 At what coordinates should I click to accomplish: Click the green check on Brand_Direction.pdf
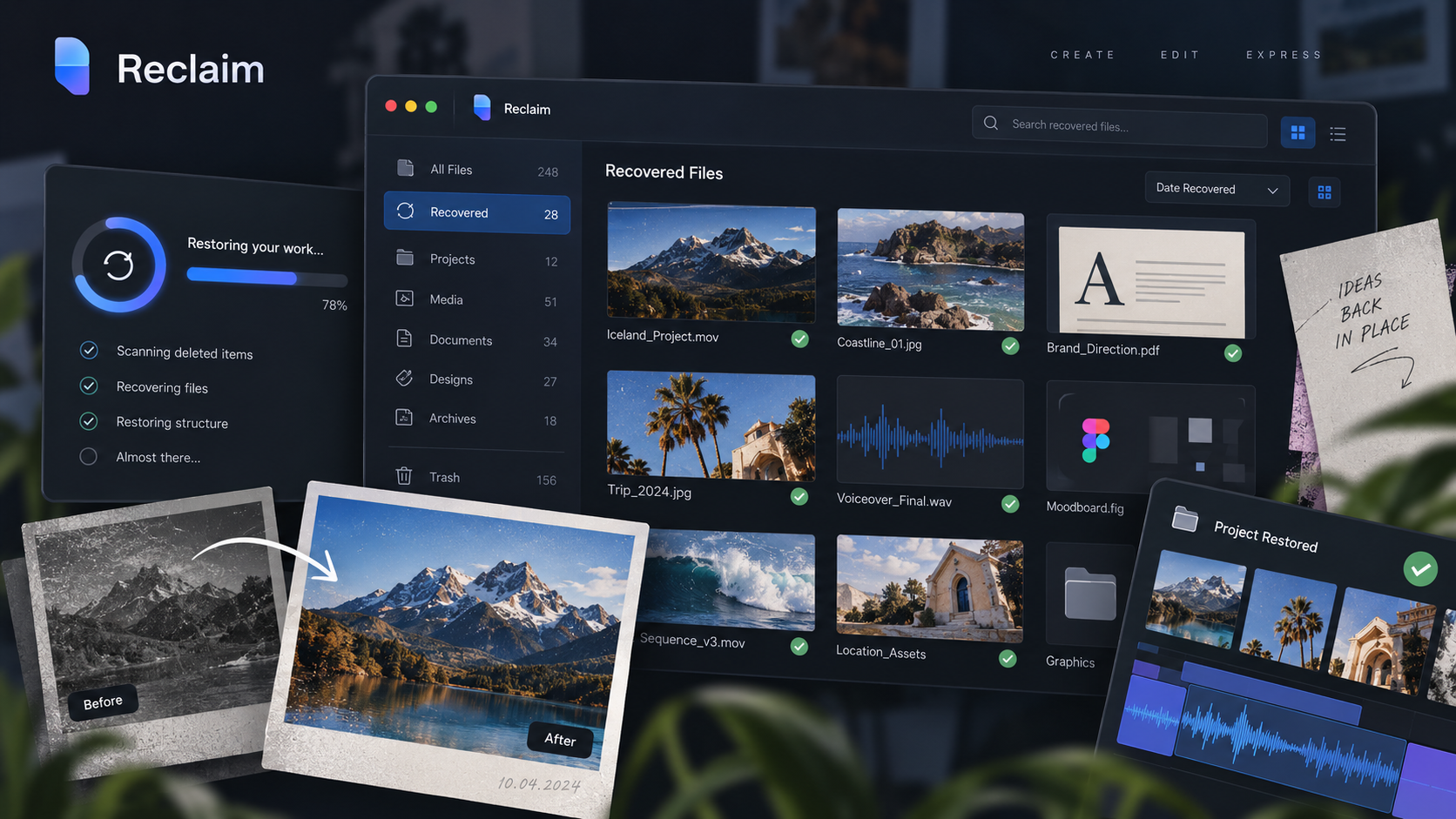tap(1233, 353)
